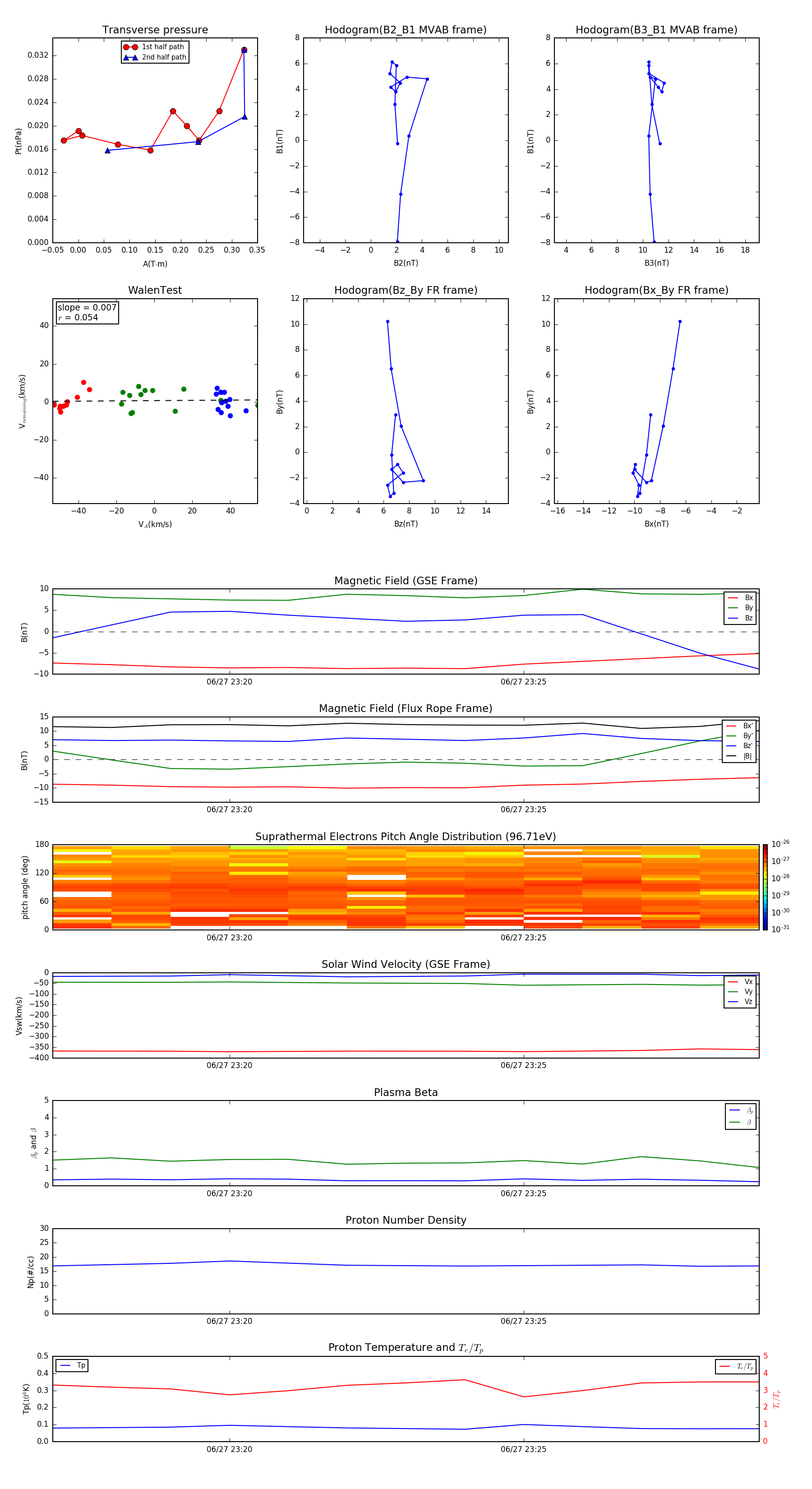Click the Vz entry in solar wind legend
812x1489 pixels.
tap(741, 1001)
